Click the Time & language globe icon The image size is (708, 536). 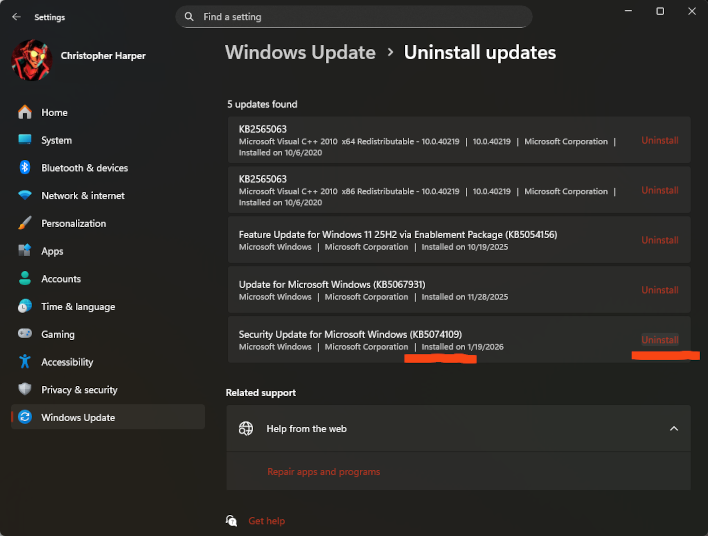(25, 306)
